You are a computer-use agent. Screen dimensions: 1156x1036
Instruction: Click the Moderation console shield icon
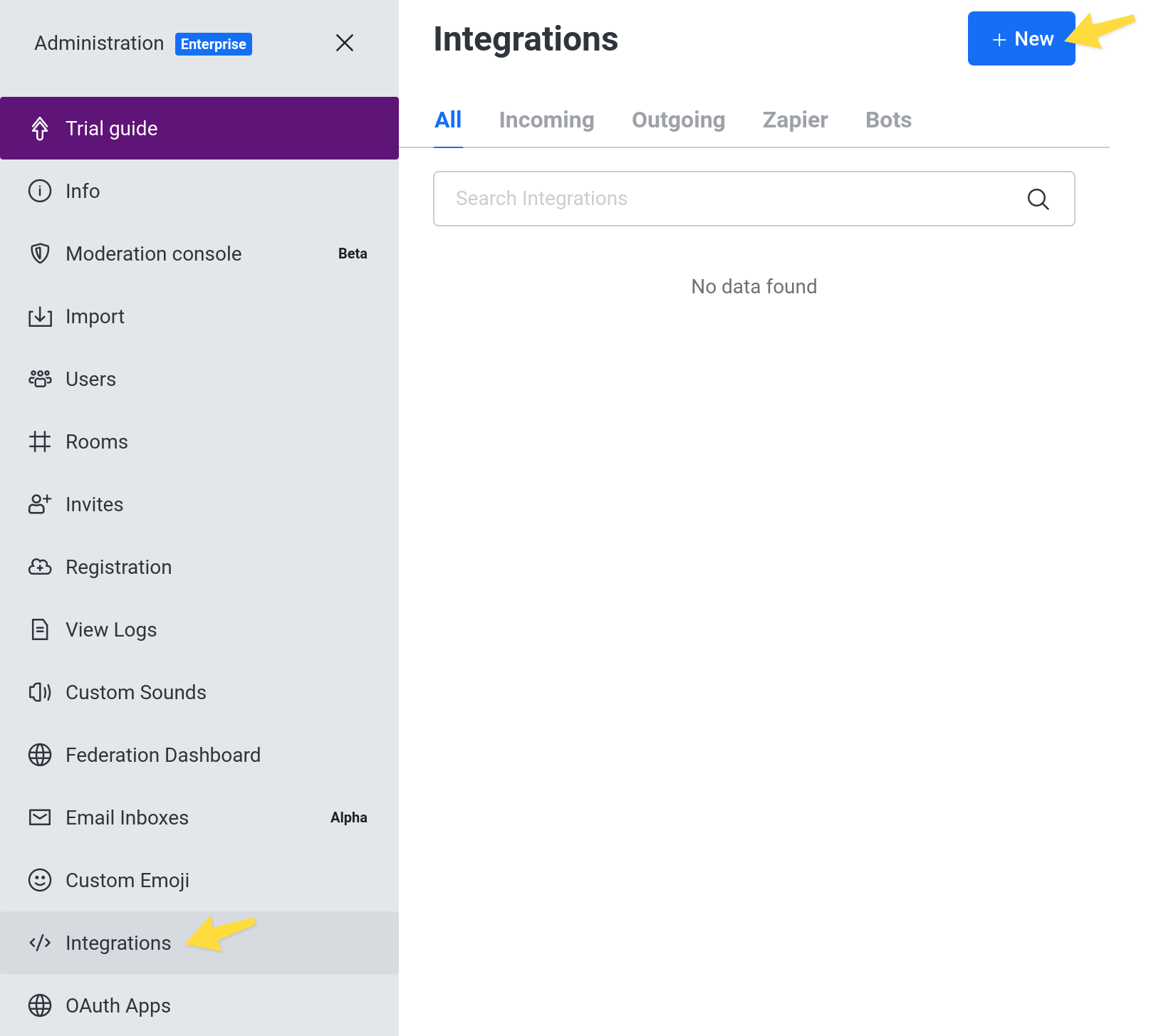40,253
